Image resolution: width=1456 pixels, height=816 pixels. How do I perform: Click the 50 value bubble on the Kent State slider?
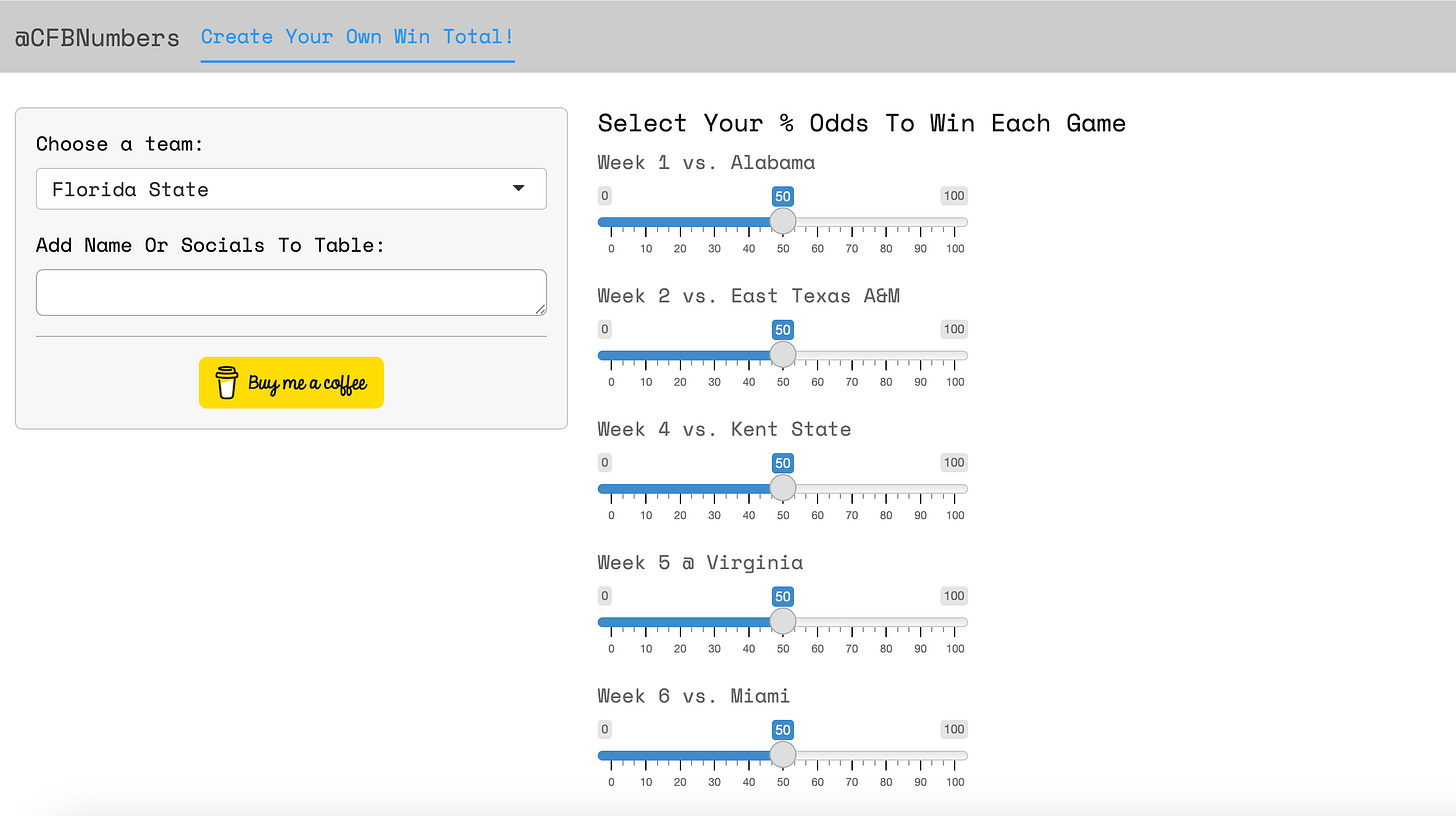click(783, 463)
